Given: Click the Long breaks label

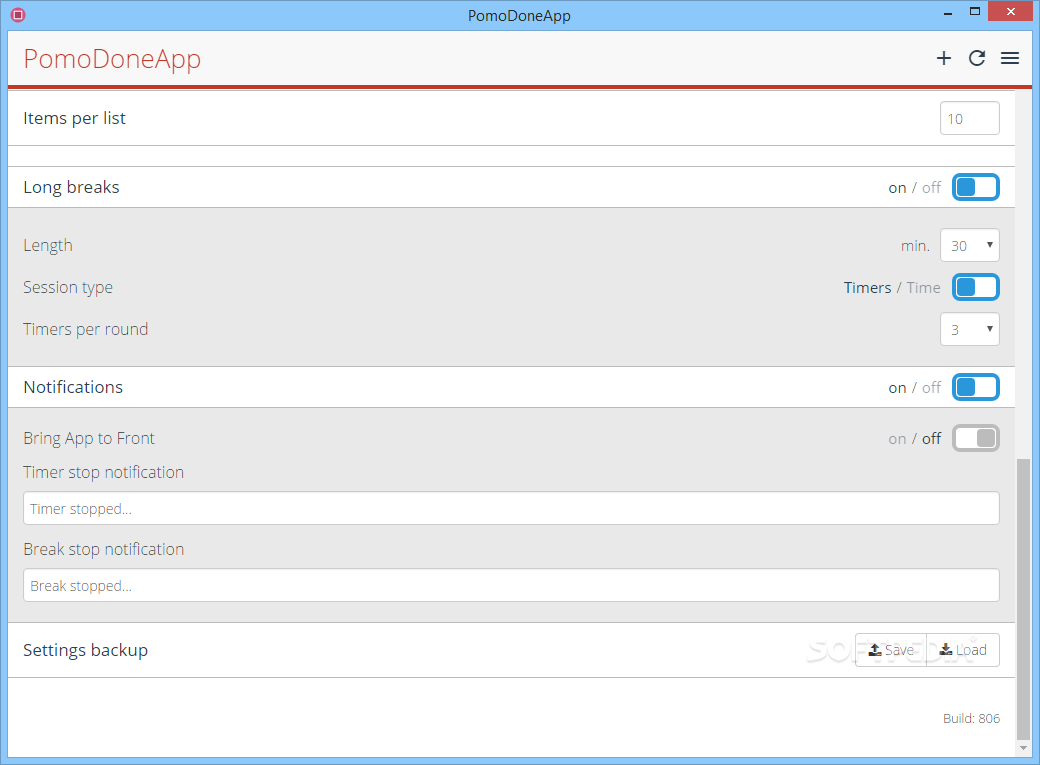Looking at the screenshot, I should click(x=72, y=187).
